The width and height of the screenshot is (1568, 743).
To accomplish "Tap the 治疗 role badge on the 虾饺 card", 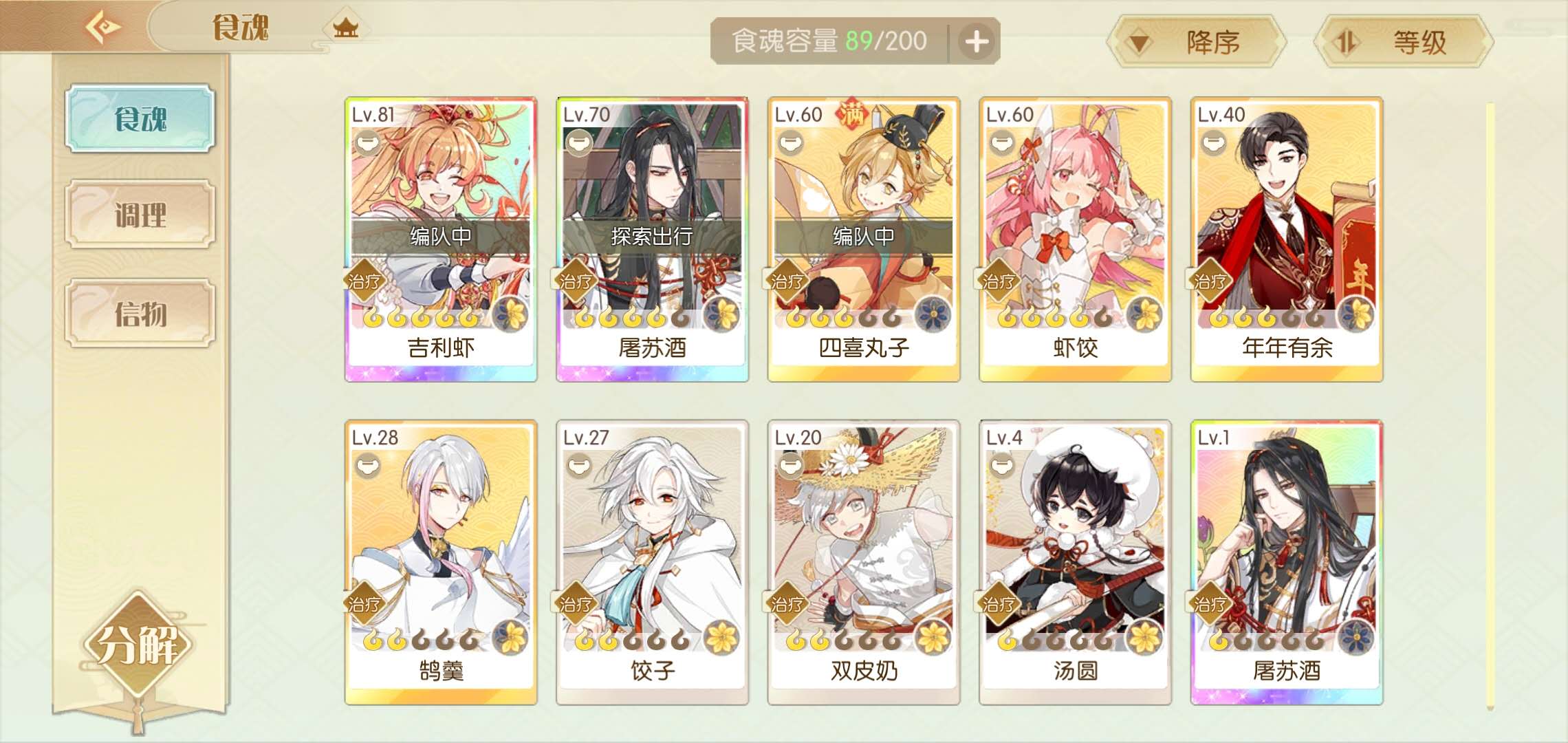I will point(999,281).
